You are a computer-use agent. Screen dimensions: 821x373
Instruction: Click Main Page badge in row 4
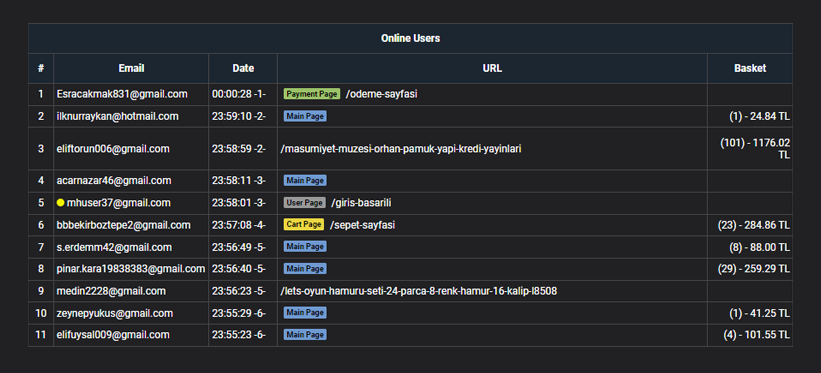click(305, 180)
